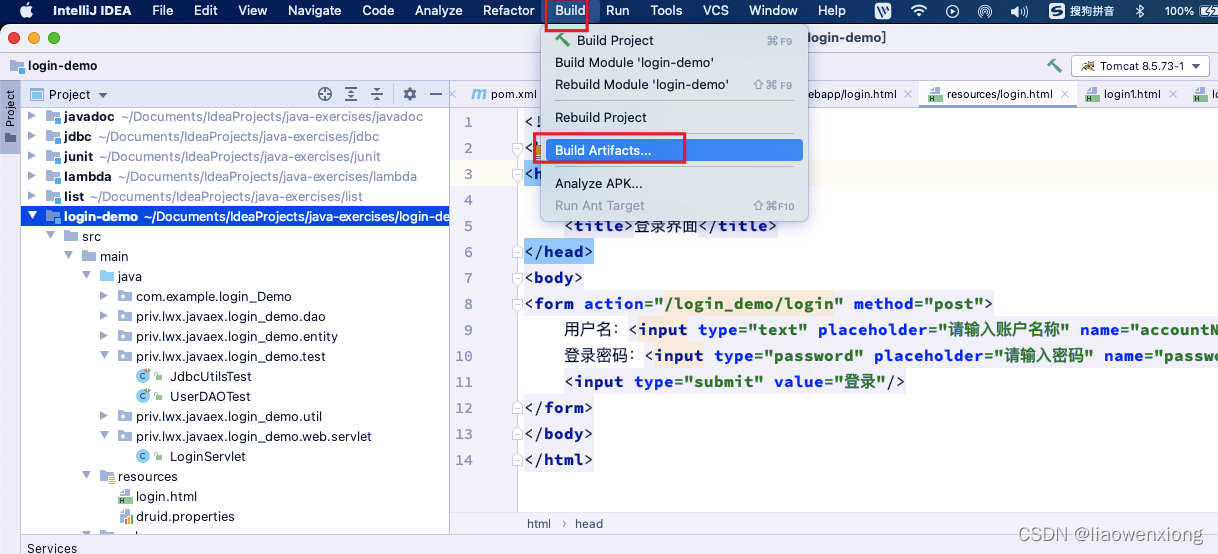The width and height of the screenshot is (1218, 554).
Task: Close the login1.html editor tab
Action: (1172, 94)
